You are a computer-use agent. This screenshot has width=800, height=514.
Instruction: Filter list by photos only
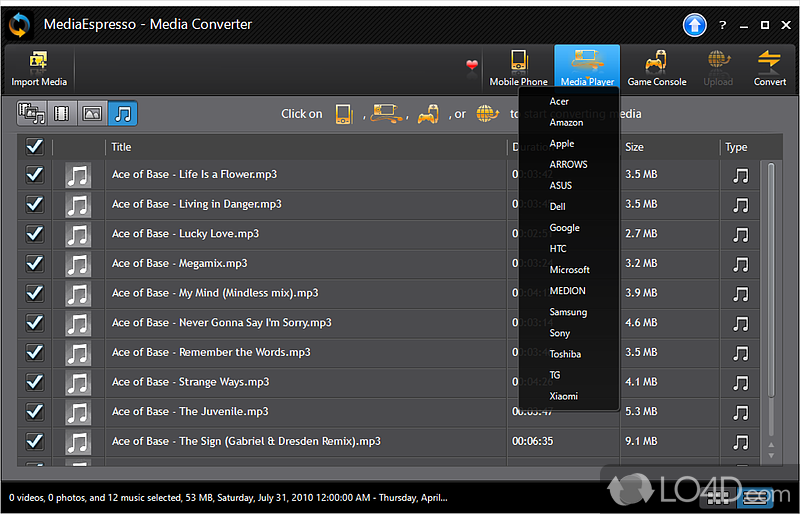click(92, 113)
